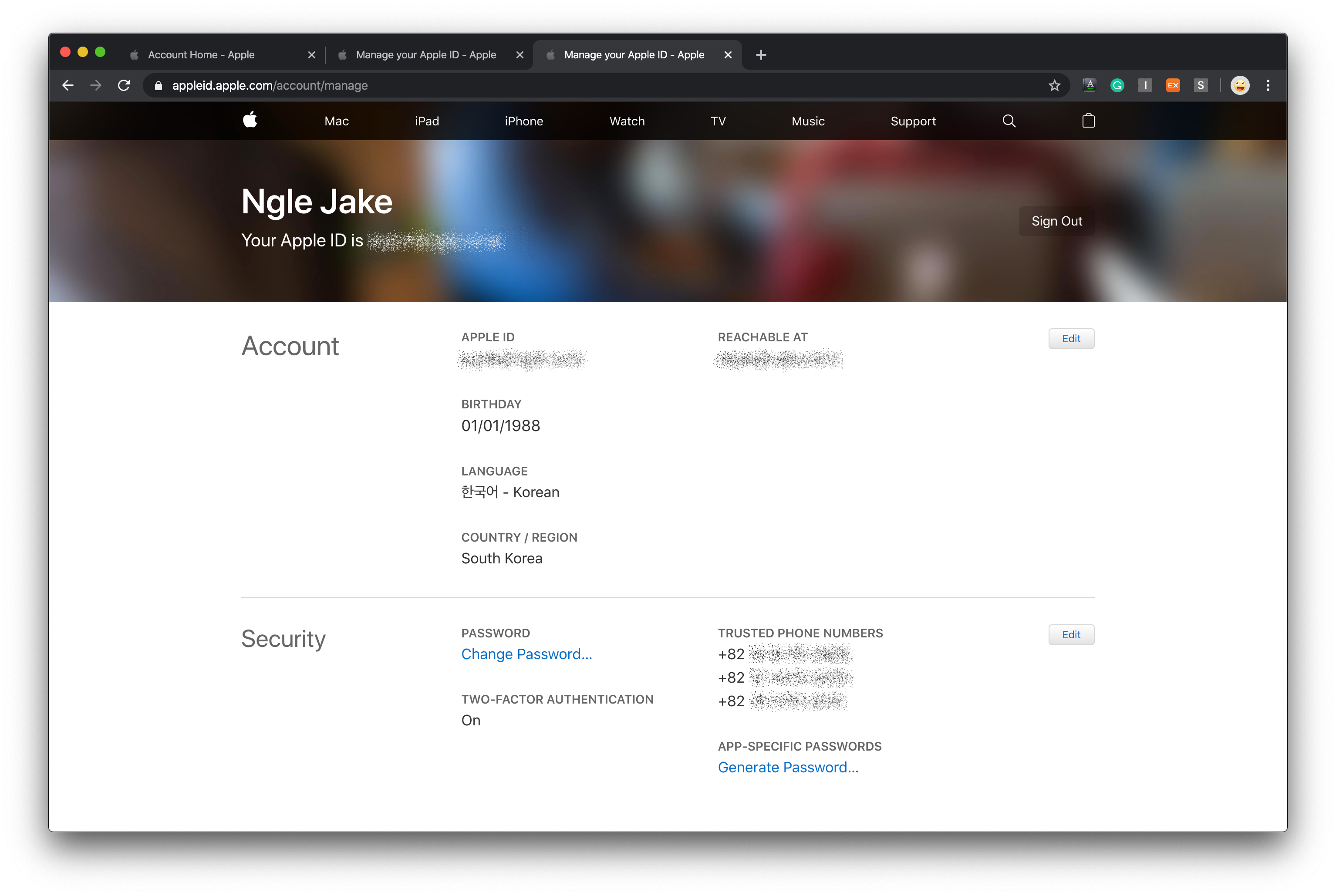Screen dimensions: 1336x896
Task: Click the Chrome profile avatar icon
Action: [x=1239, y=86]
